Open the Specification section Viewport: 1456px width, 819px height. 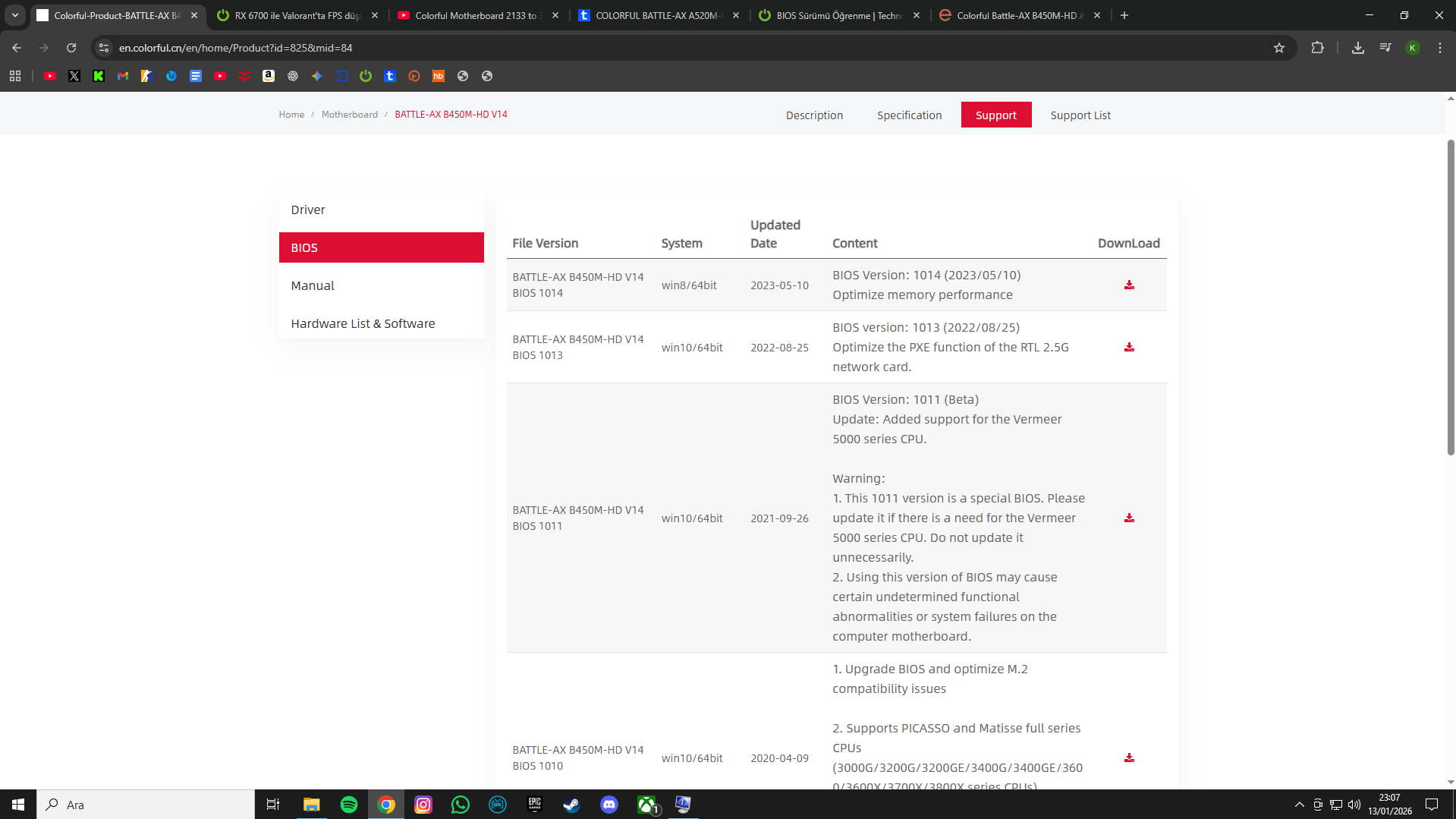pos(909,115)
